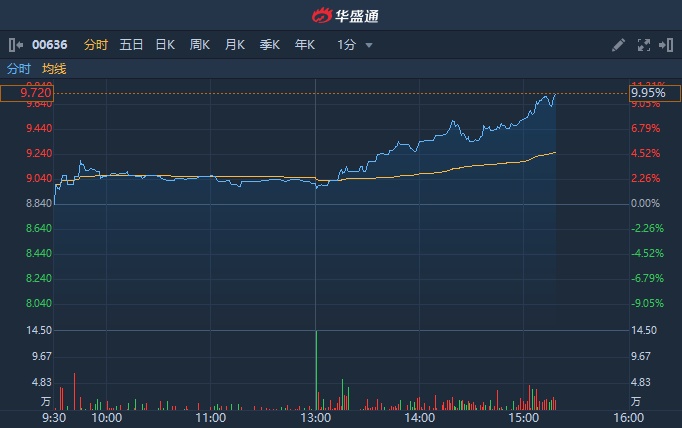Open the 1分 interval dropdown

pos(347,45)
